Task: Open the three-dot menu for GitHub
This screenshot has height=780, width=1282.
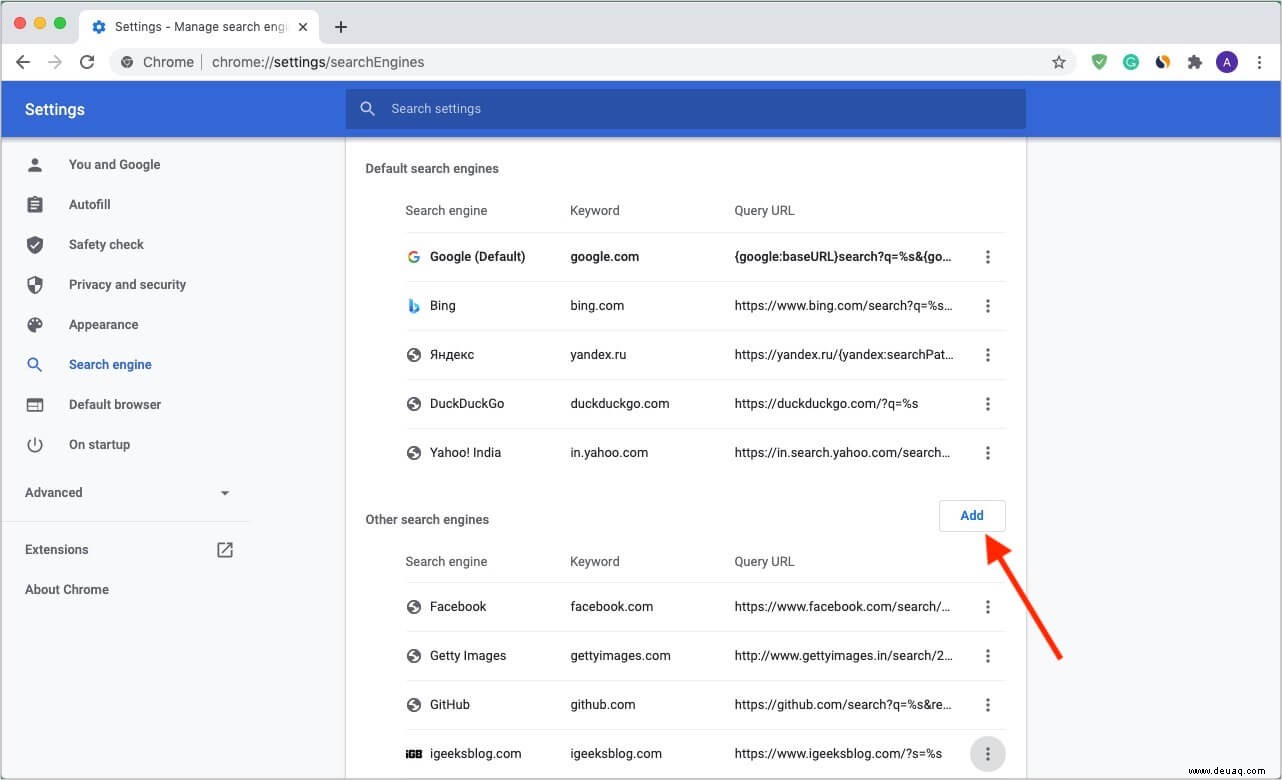Action: (x=988, y=705)
